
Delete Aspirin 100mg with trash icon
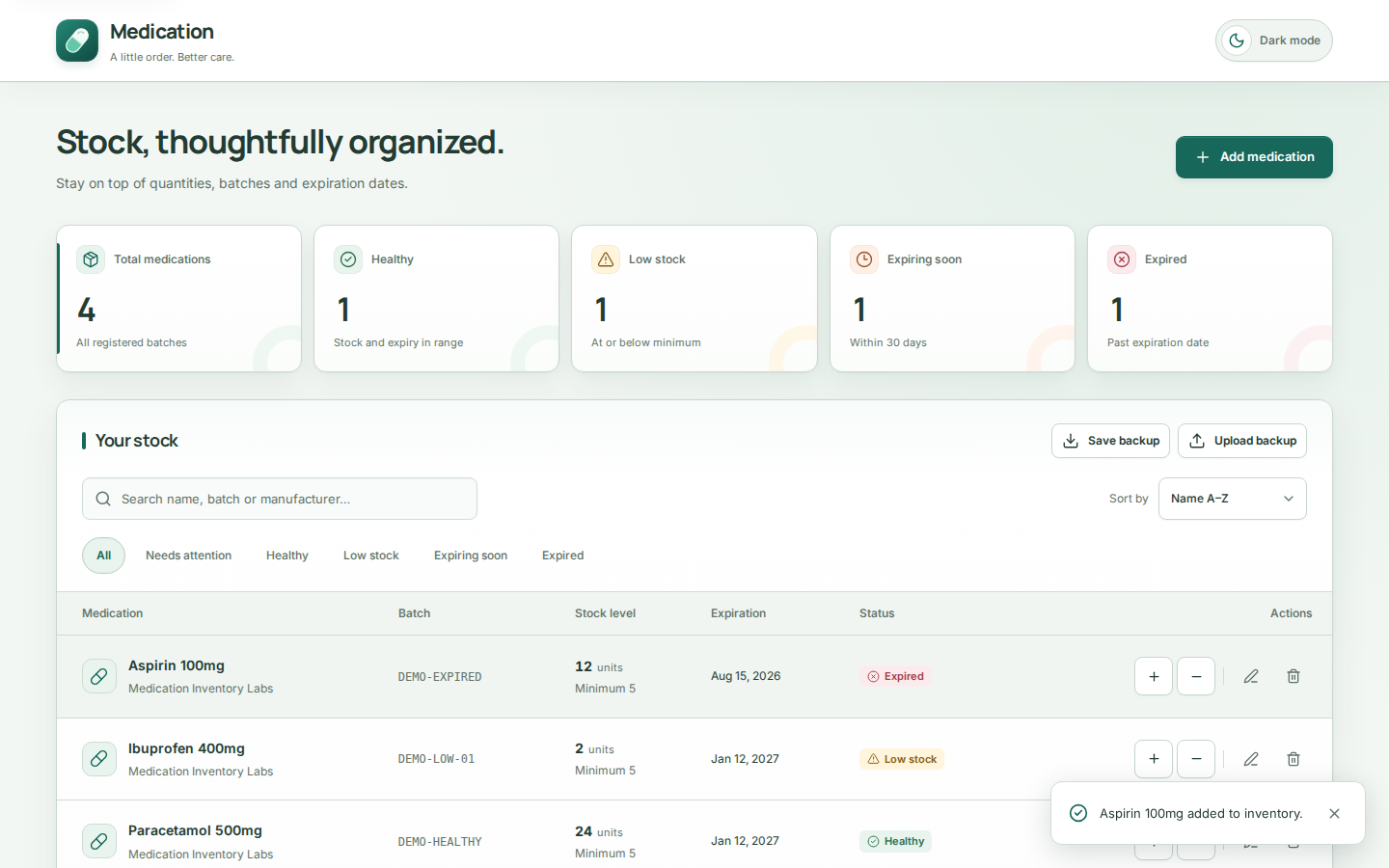pyautogui.click(x=1294, y=676)
